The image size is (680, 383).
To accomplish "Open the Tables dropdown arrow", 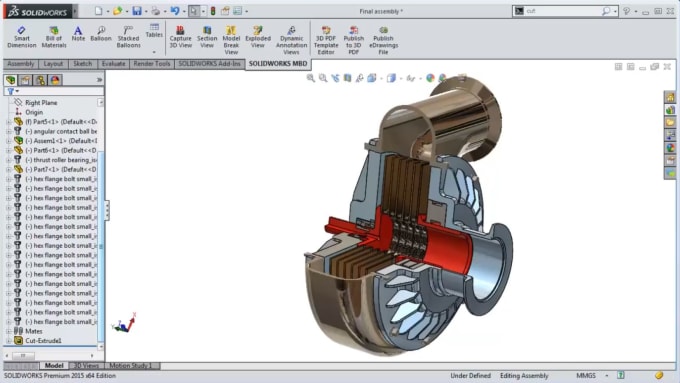I will tap(154, 52).
